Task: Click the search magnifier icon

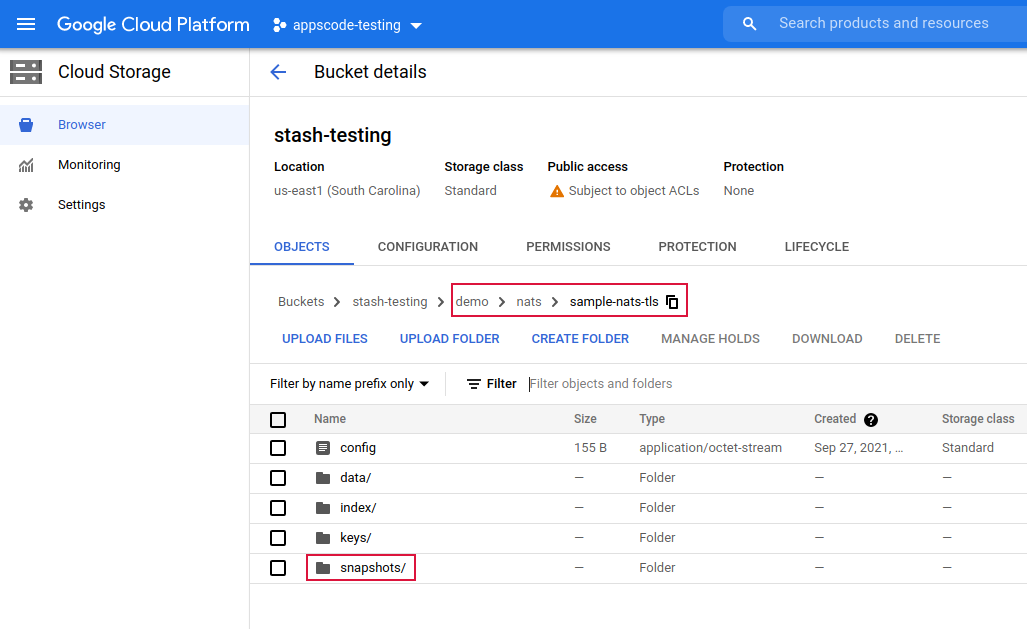Action: [x=749, y=24]
